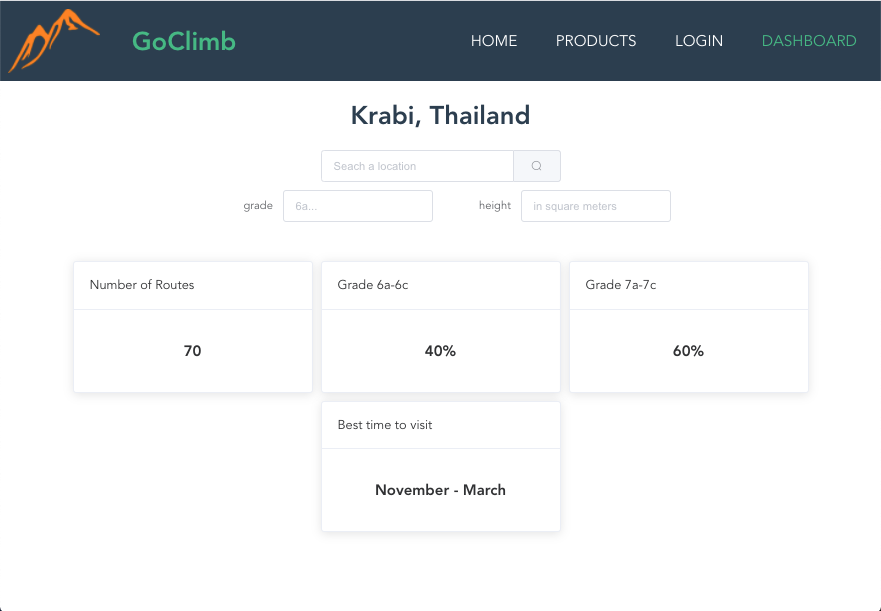Click the grade input showing 6a placeholder

[x=357, y=205]
